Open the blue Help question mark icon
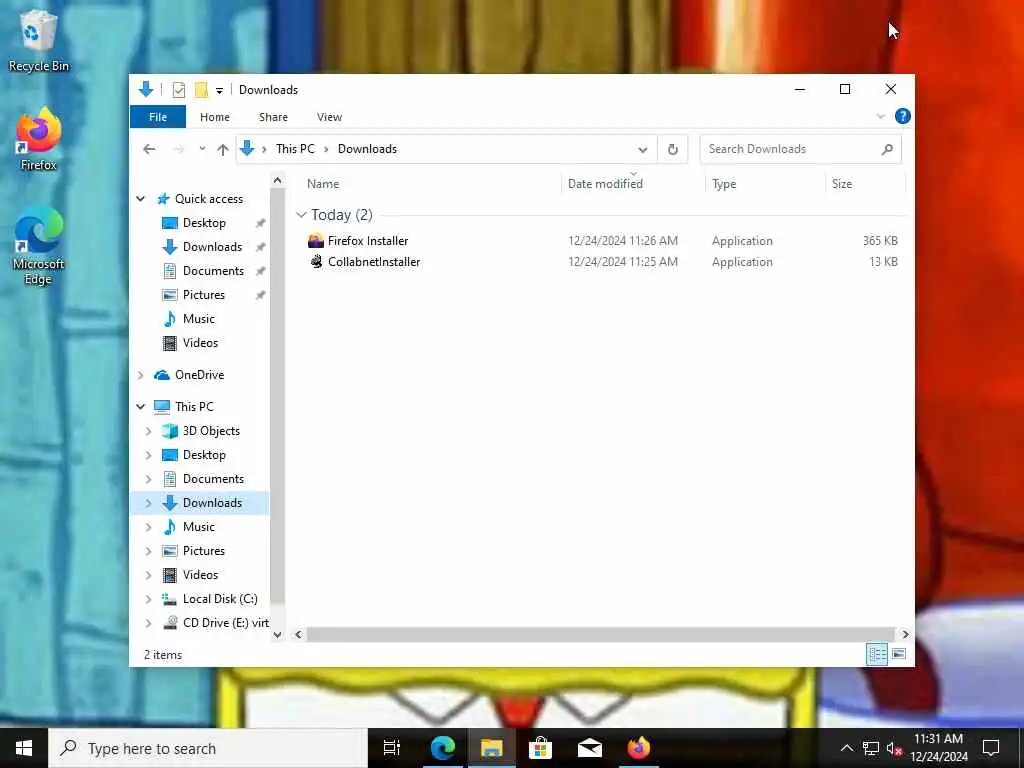Screen dimensions: 1024x768 903,116
